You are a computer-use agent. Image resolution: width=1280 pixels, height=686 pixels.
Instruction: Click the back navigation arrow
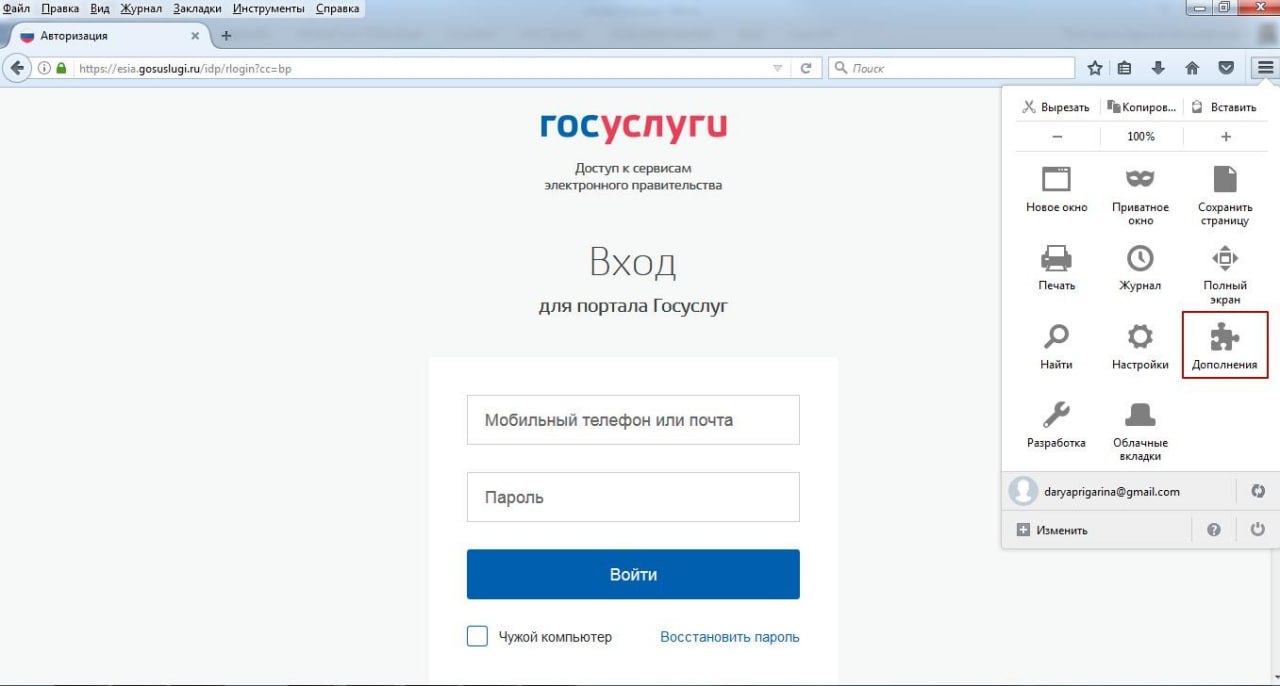[x=16, y=68]
